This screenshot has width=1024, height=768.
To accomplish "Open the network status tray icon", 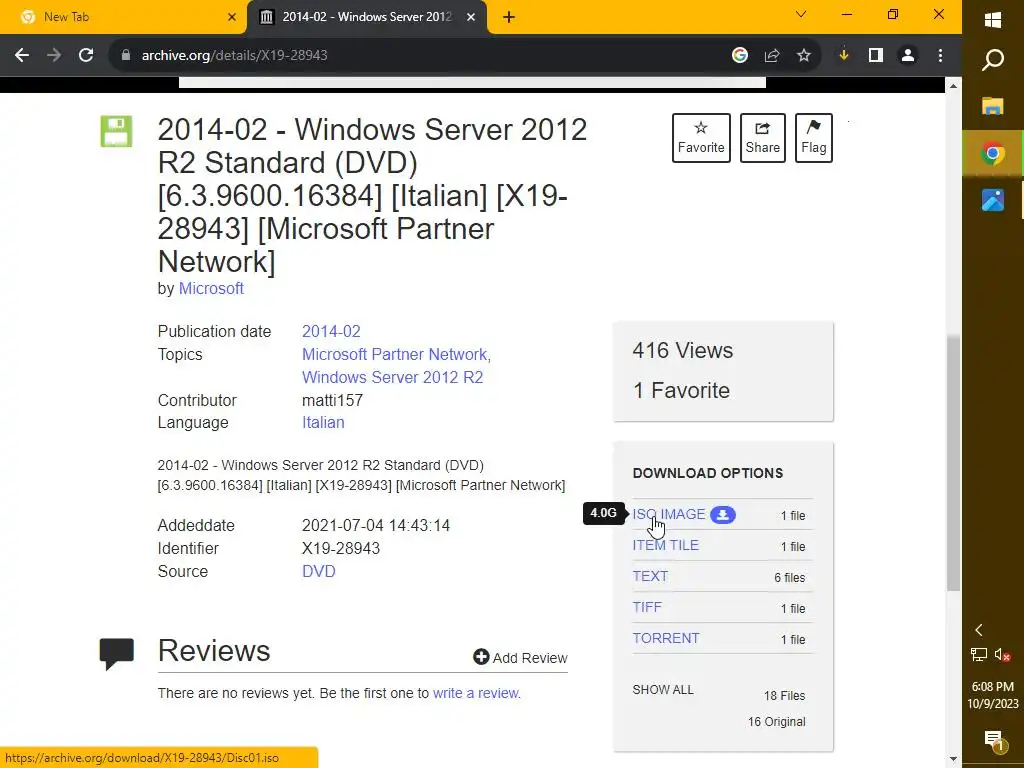I will 978,654.
